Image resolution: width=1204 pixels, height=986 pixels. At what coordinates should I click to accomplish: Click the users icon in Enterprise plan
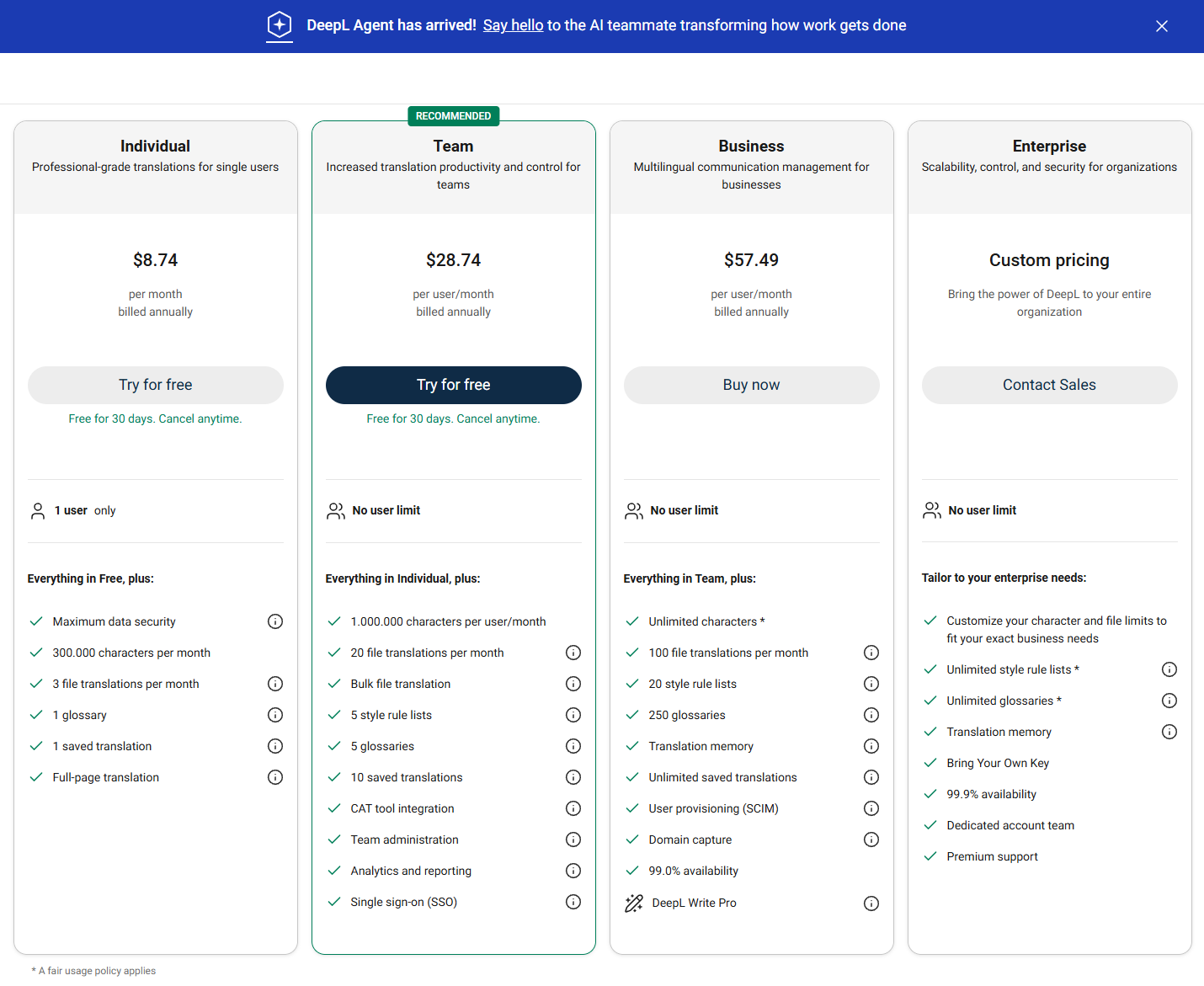932,510
